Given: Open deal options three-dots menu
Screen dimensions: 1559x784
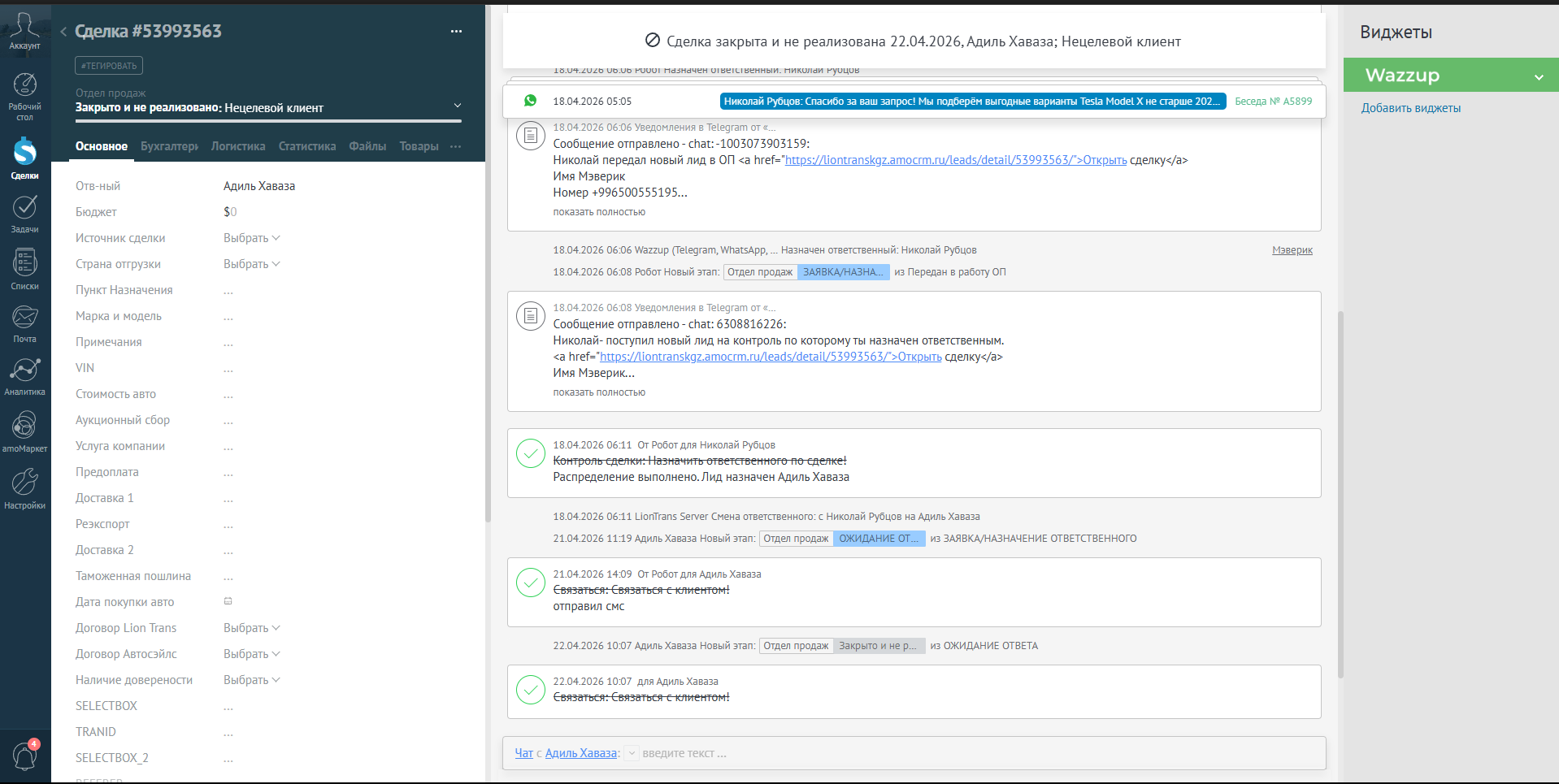Looking at the screenshot, I should (x=456, y=31).
